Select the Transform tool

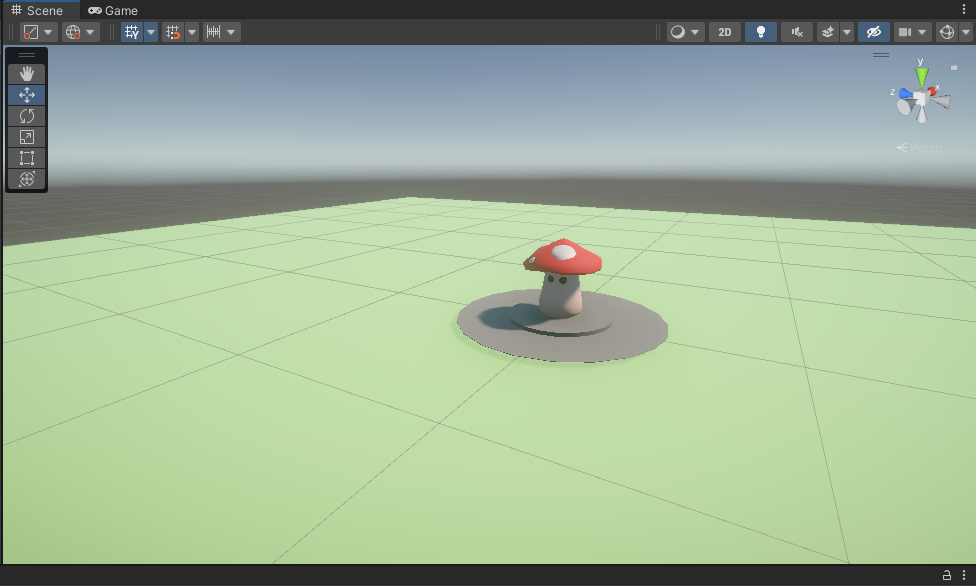27,179
